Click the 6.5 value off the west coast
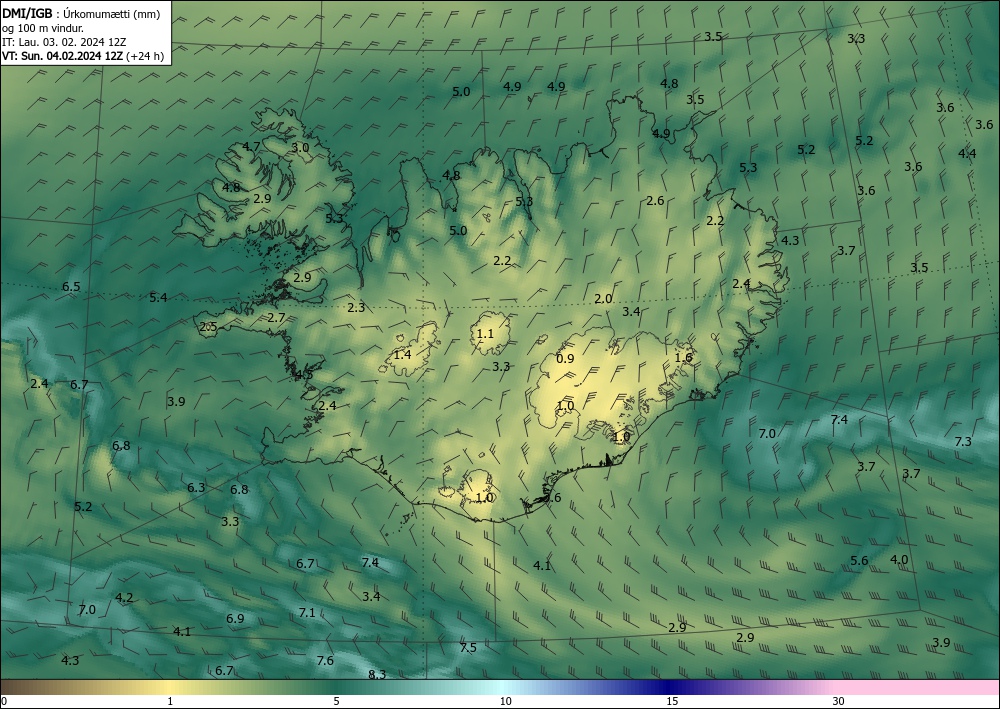 point(71,287)
